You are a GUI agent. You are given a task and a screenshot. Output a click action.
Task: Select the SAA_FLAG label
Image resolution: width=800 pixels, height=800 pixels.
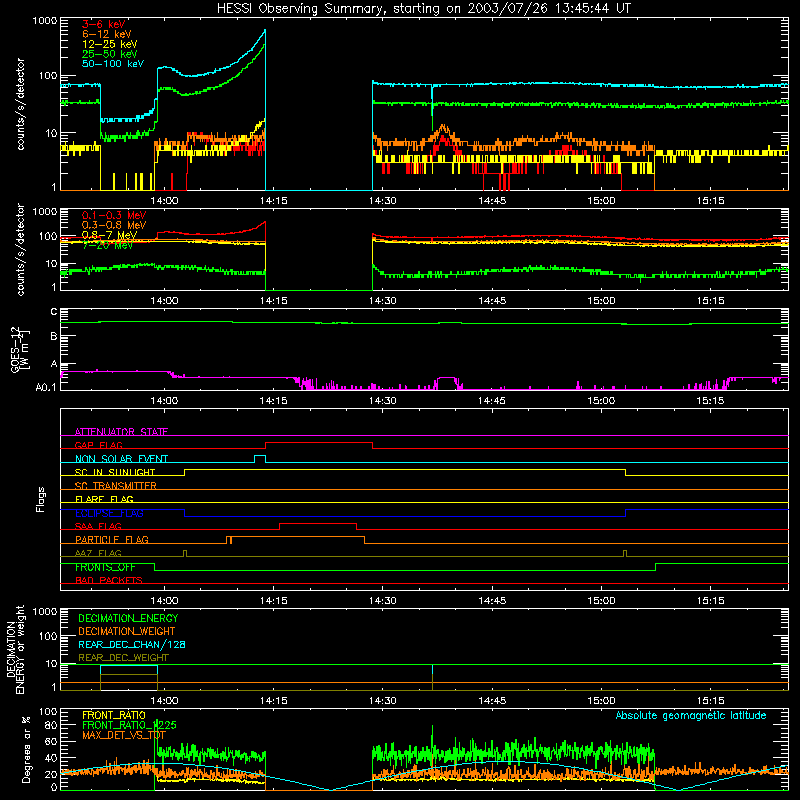[x=98, y=526]
